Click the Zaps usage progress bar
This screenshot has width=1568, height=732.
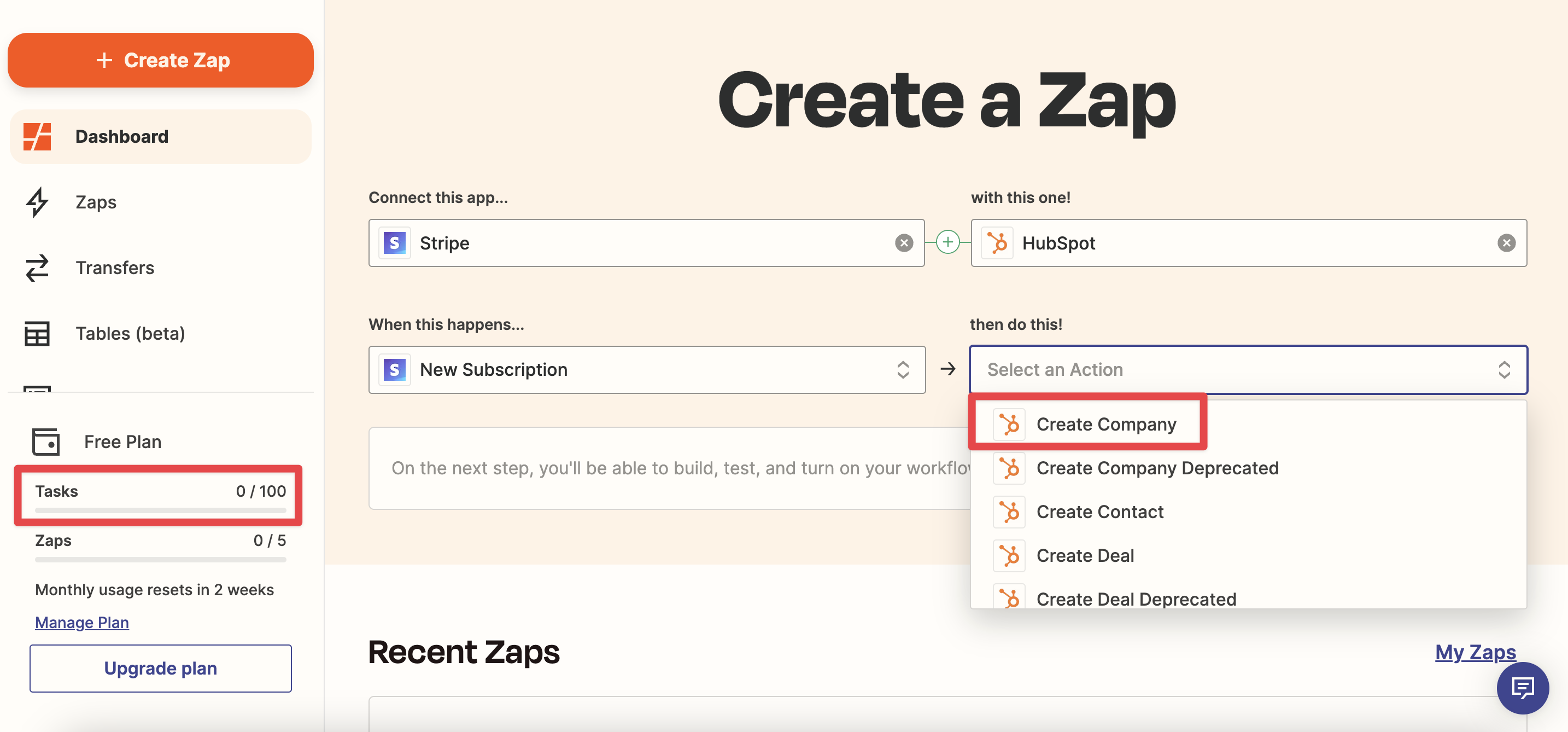point(161,560)
